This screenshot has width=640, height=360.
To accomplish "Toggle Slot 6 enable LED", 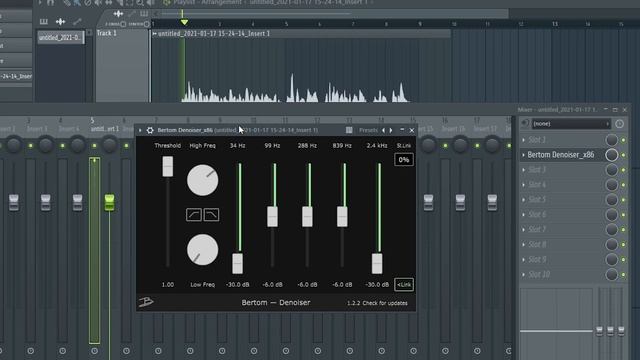I will click(x=623, y=215).
